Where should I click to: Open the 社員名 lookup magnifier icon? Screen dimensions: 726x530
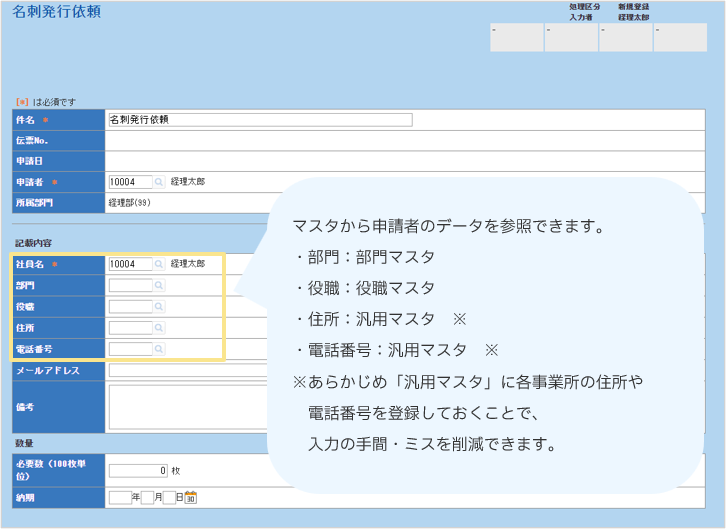coord(159,264)
